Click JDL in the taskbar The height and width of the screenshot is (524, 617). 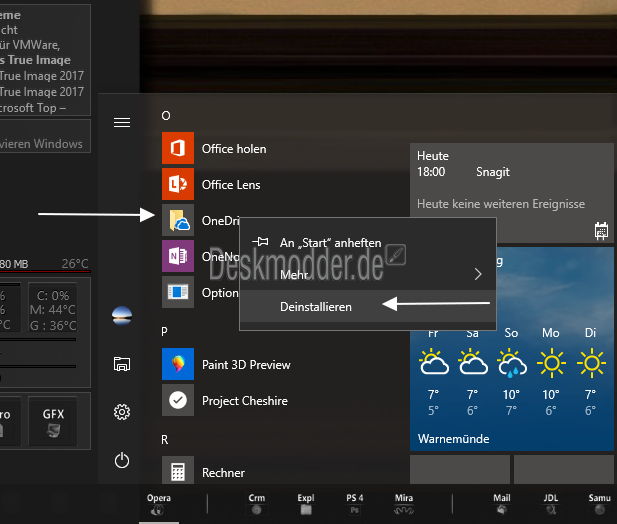pos(550,504)
